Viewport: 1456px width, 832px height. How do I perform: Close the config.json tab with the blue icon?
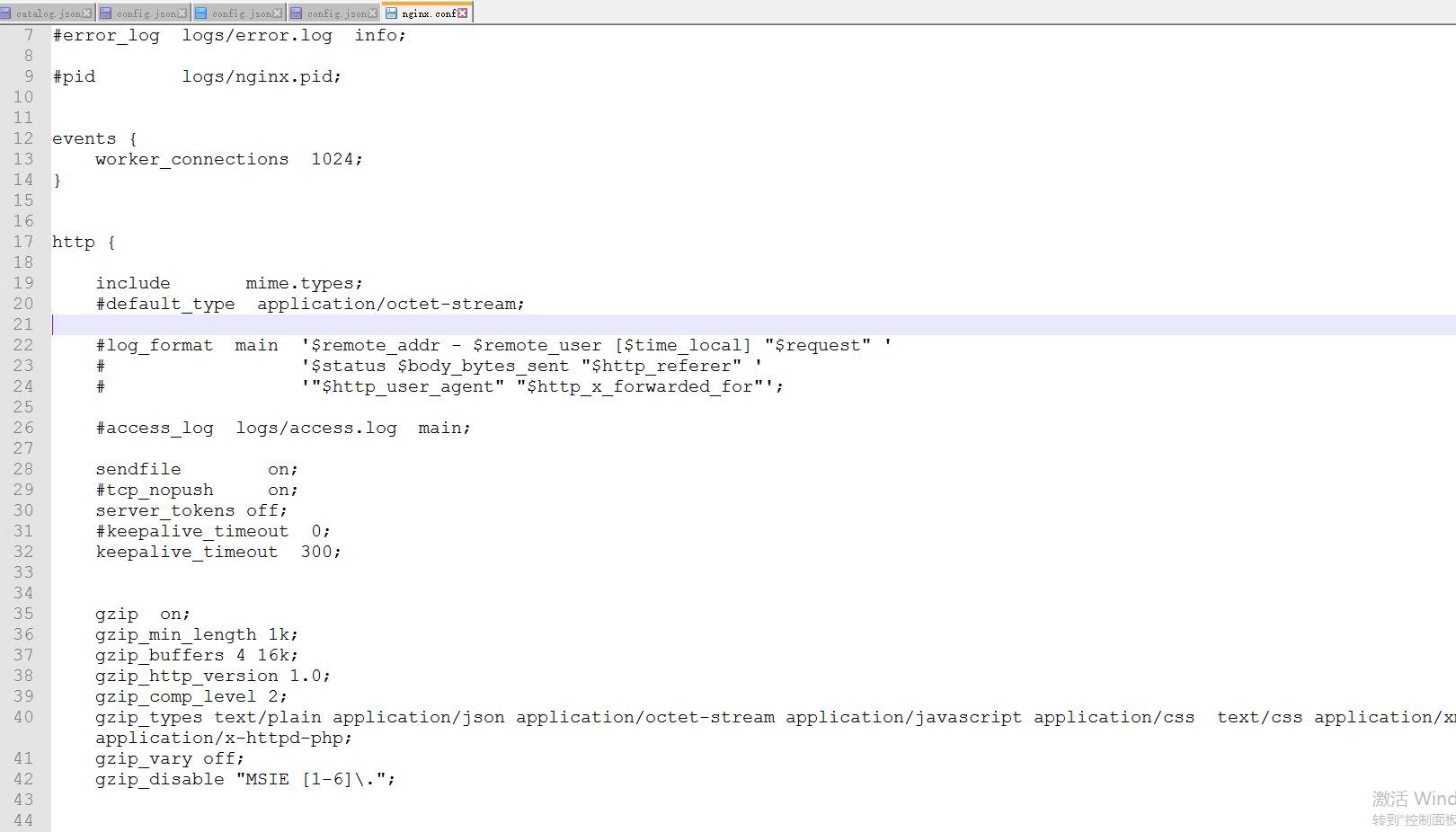pyautogui.click(x=278, y=13)
